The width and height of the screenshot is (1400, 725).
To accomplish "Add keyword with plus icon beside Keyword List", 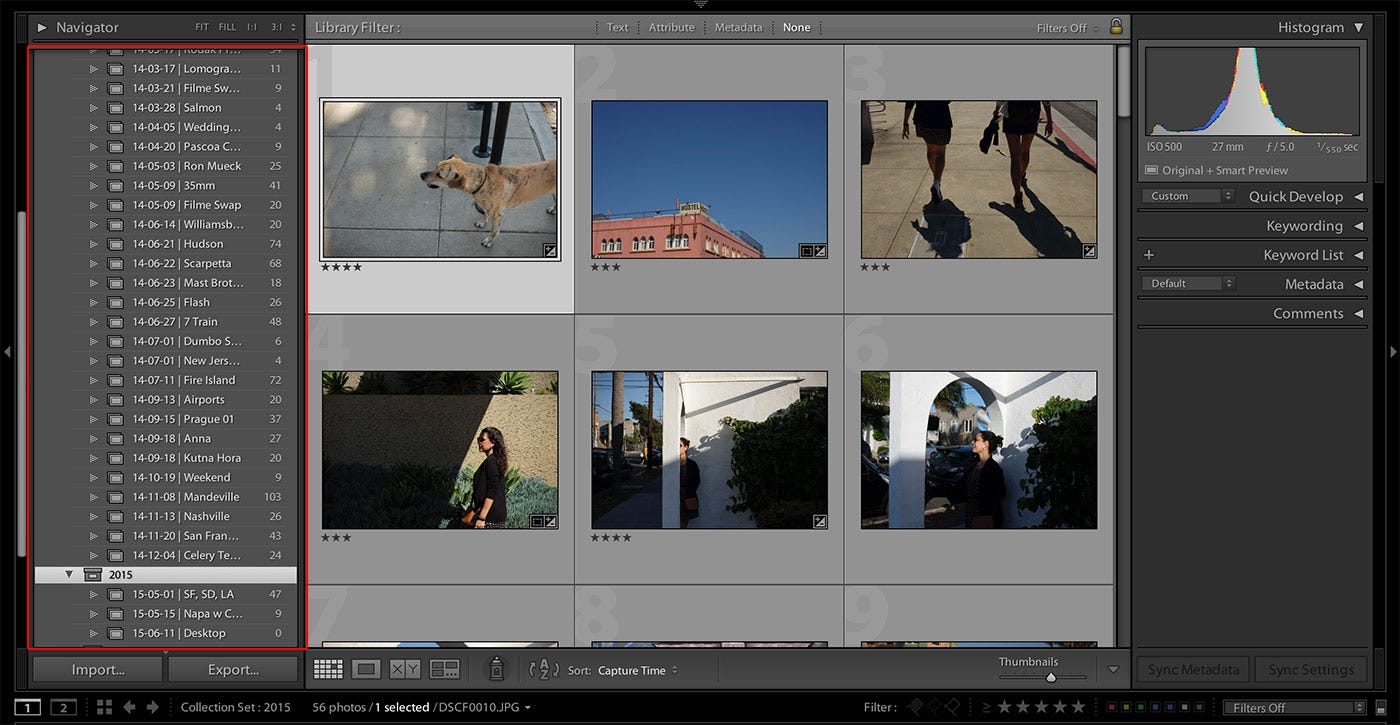I will click(x=1149, y=255).
